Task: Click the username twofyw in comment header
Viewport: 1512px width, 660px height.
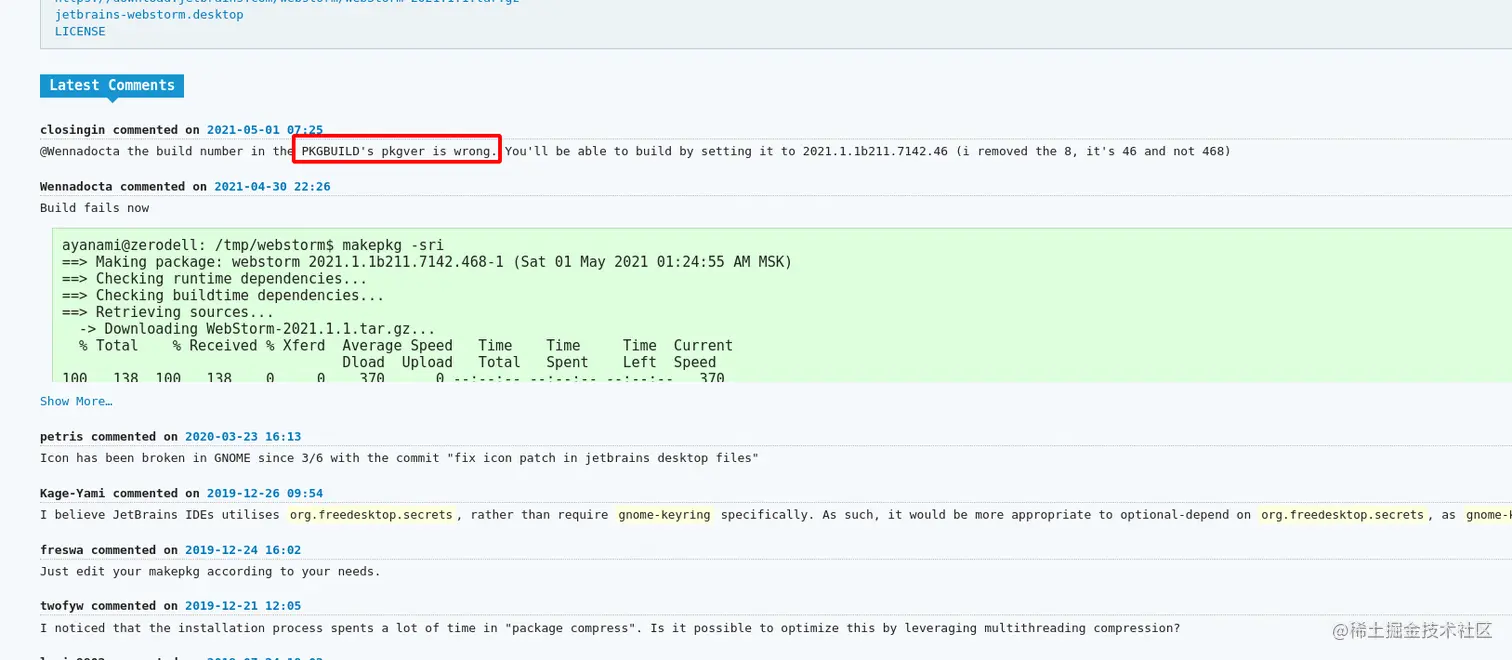Action: (x=62, y=606)
